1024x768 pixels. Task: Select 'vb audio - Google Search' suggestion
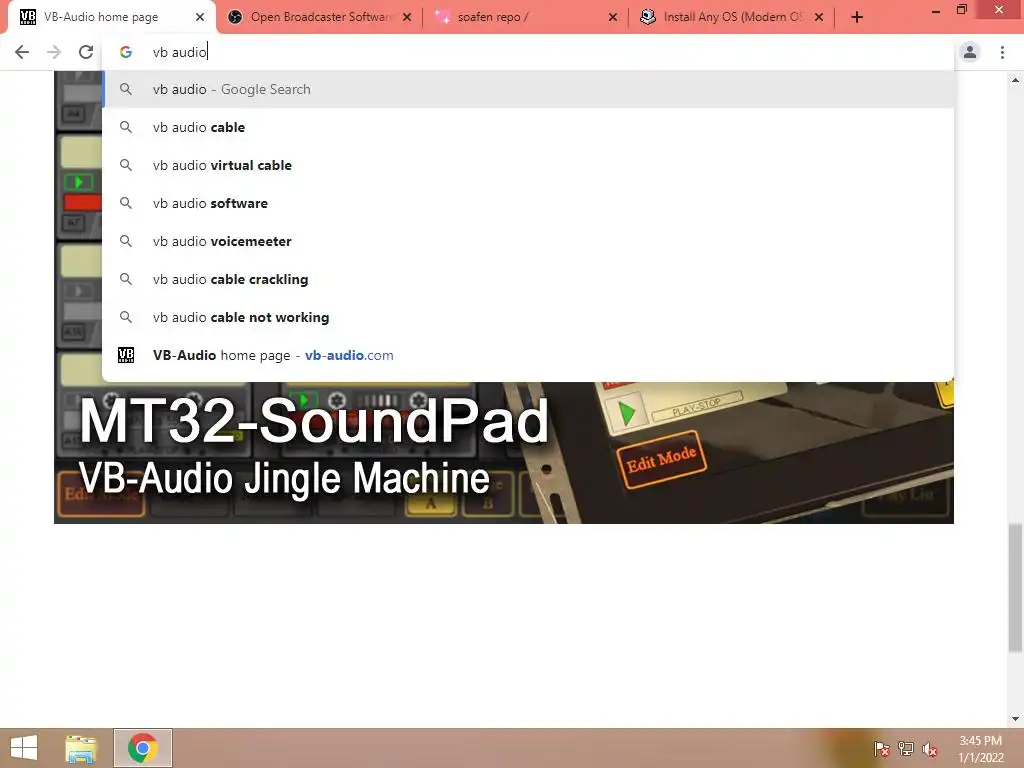pyautogui.click(x=528, y=89)
